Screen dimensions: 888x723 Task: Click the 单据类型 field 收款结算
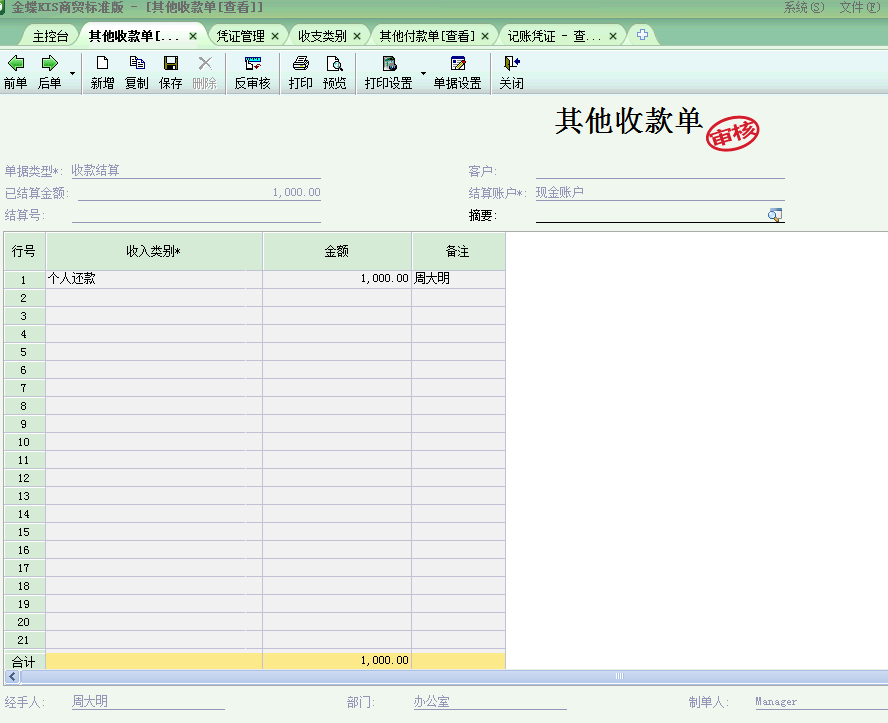[196, 170]
